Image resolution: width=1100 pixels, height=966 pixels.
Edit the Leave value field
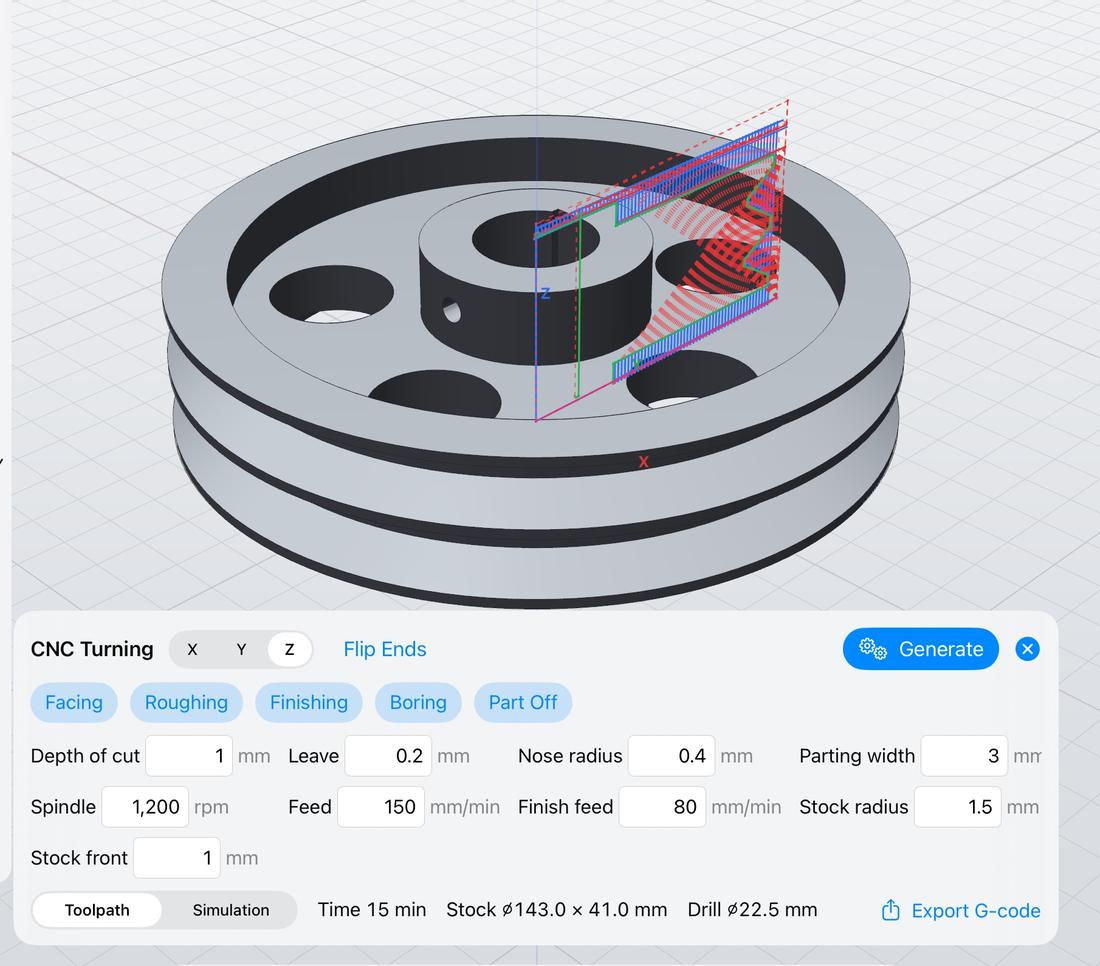(x=388, y=756)
